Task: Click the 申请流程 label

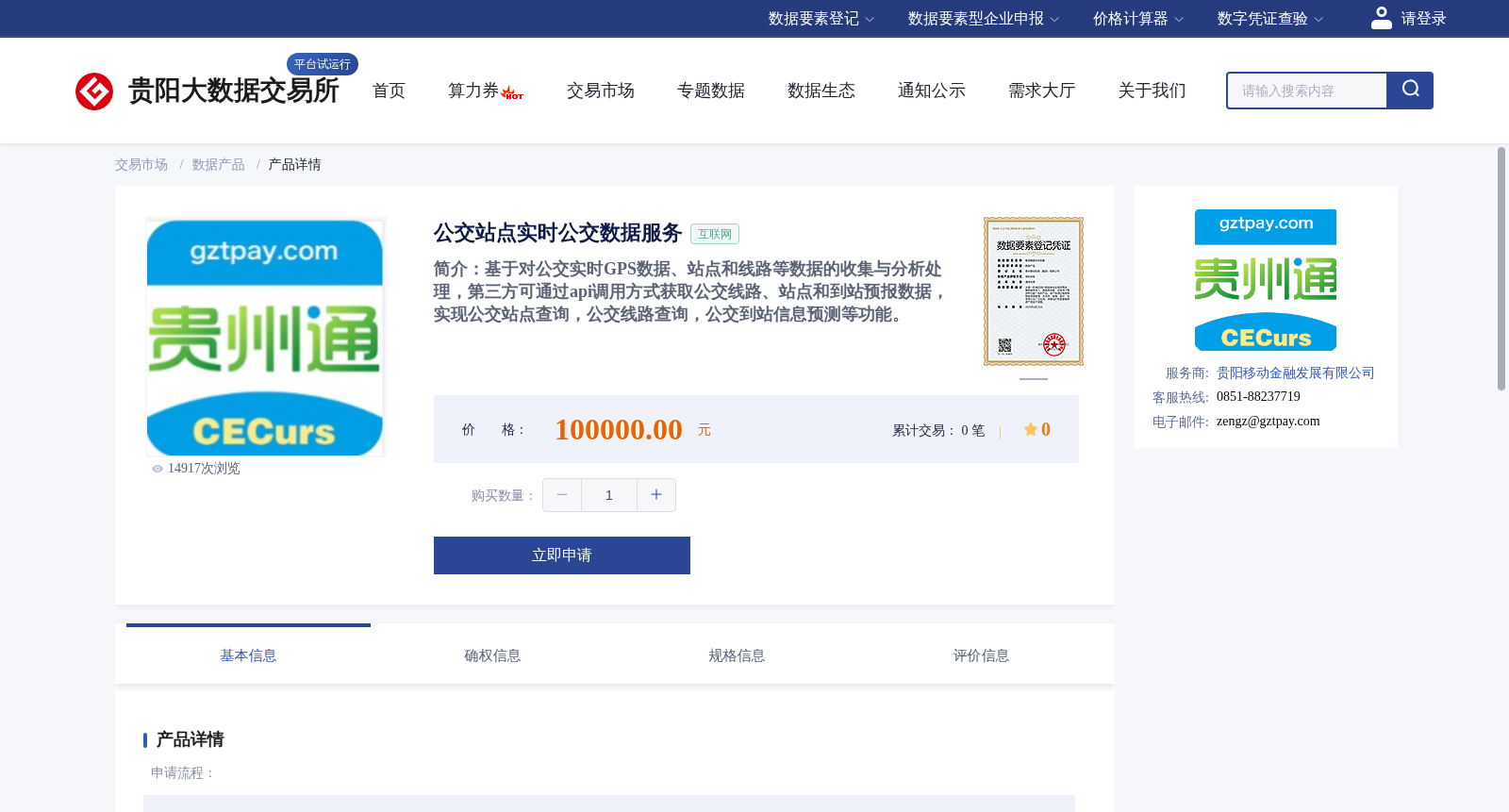Action: click(x=183, y=772)
